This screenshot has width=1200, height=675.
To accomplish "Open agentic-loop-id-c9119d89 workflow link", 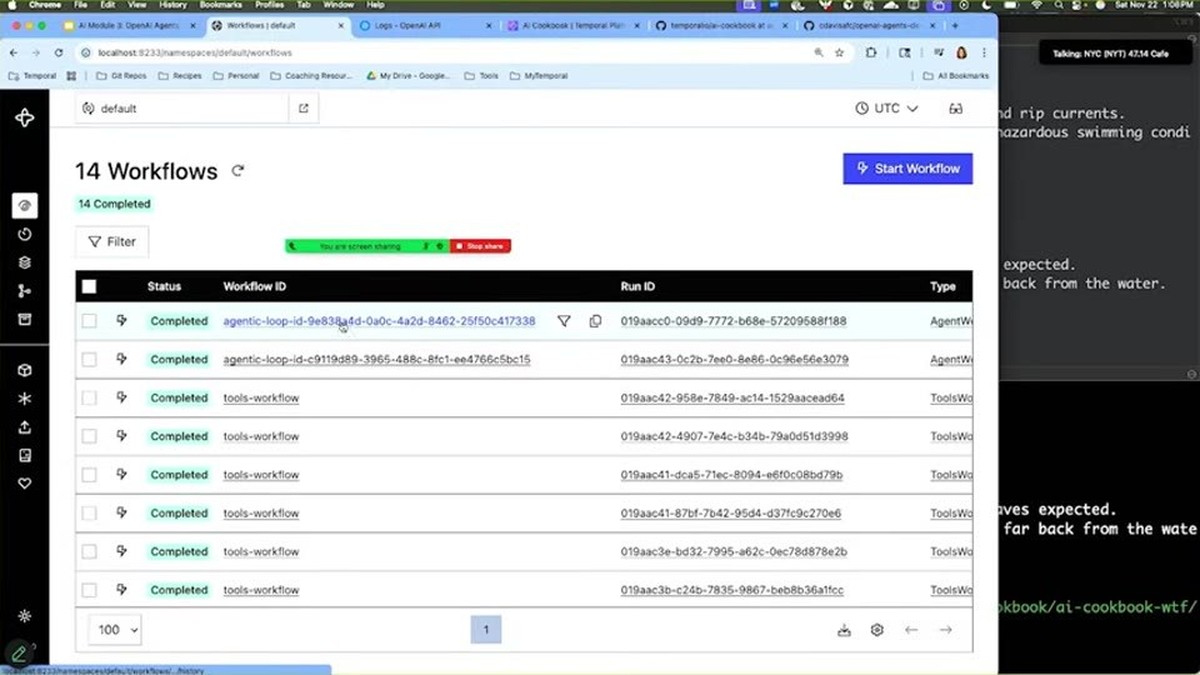I will click(x=377, y=360).
